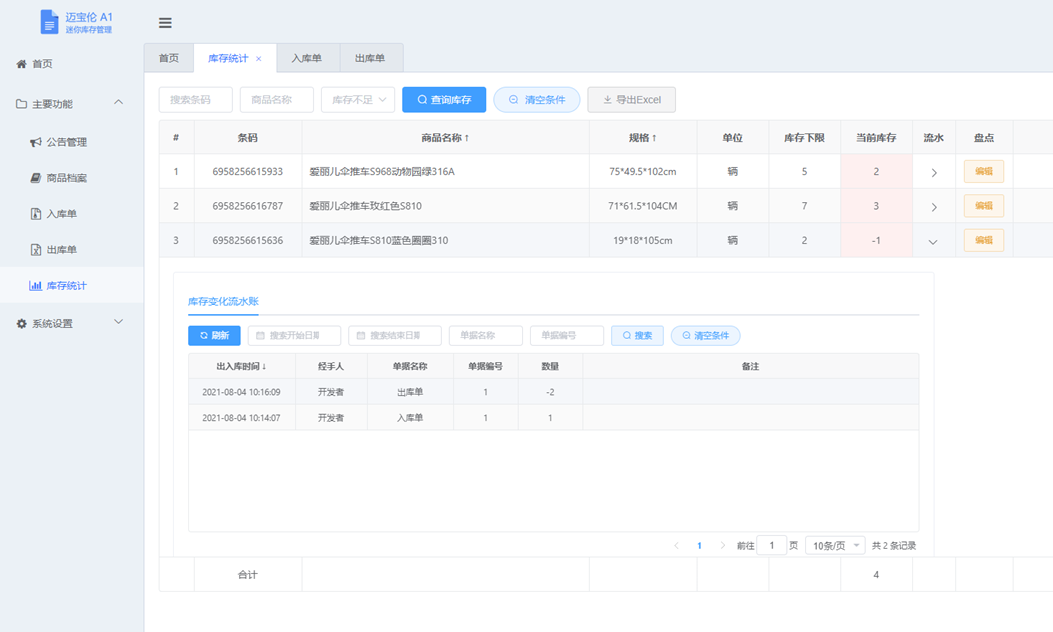Image resolution: width=1053 pixels, height=632 pixels.
Task: Switch to the 首页 tab
Action: coord(169,58)
